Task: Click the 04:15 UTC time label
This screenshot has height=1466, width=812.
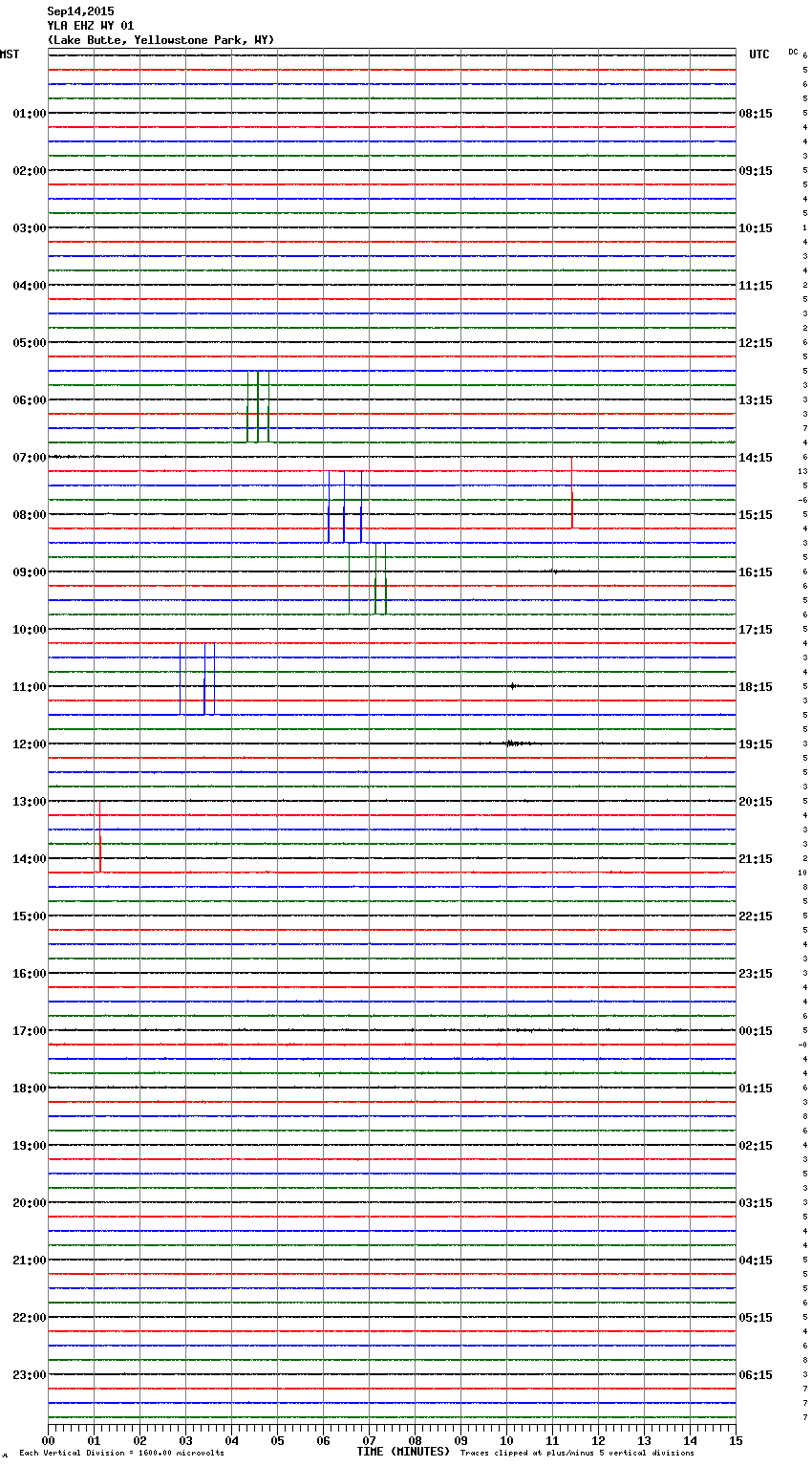Action: coord(756,1261)
